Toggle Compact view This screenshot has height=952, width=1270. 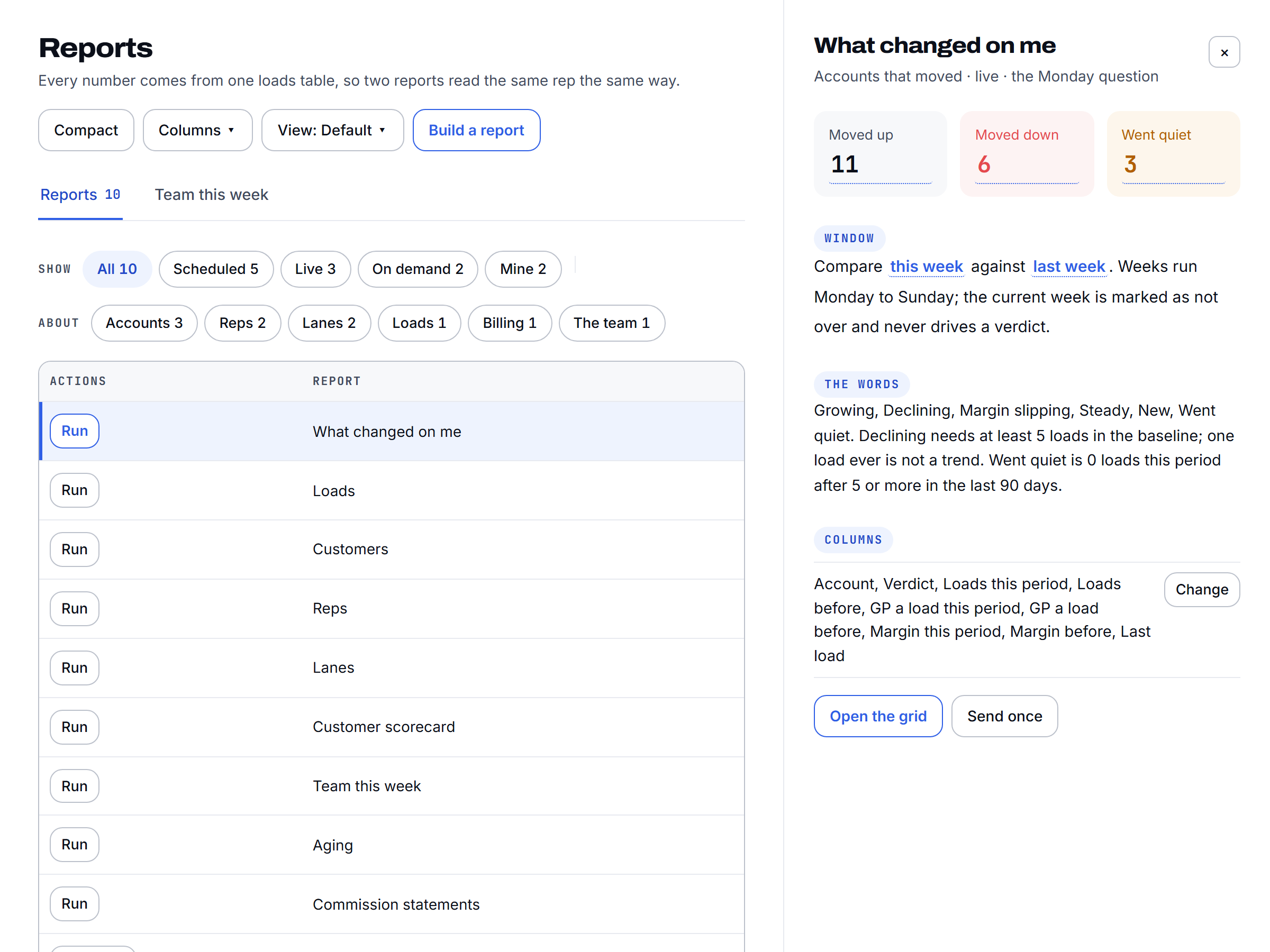click(x=86, y=130)
